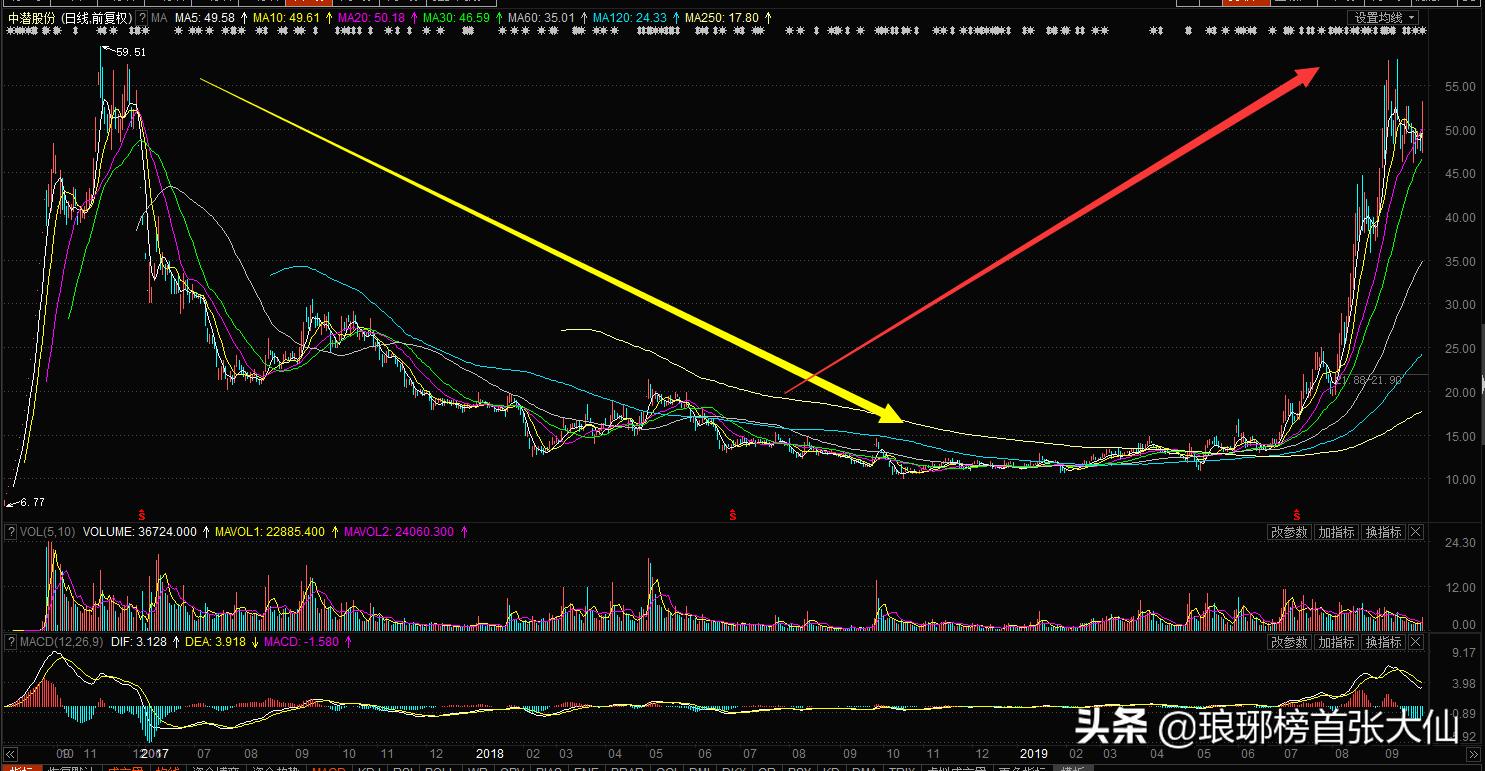Click 加指标 on the MACD panel
The image size is (1485, 771).
click(x=1336, y=642)
